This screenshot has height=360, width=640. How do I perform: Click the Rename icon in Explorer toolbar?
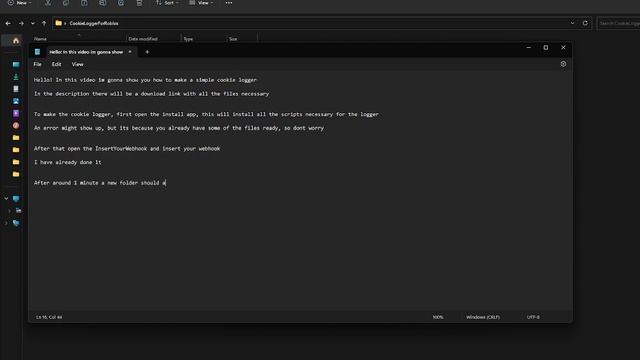(x=103, y=3)
